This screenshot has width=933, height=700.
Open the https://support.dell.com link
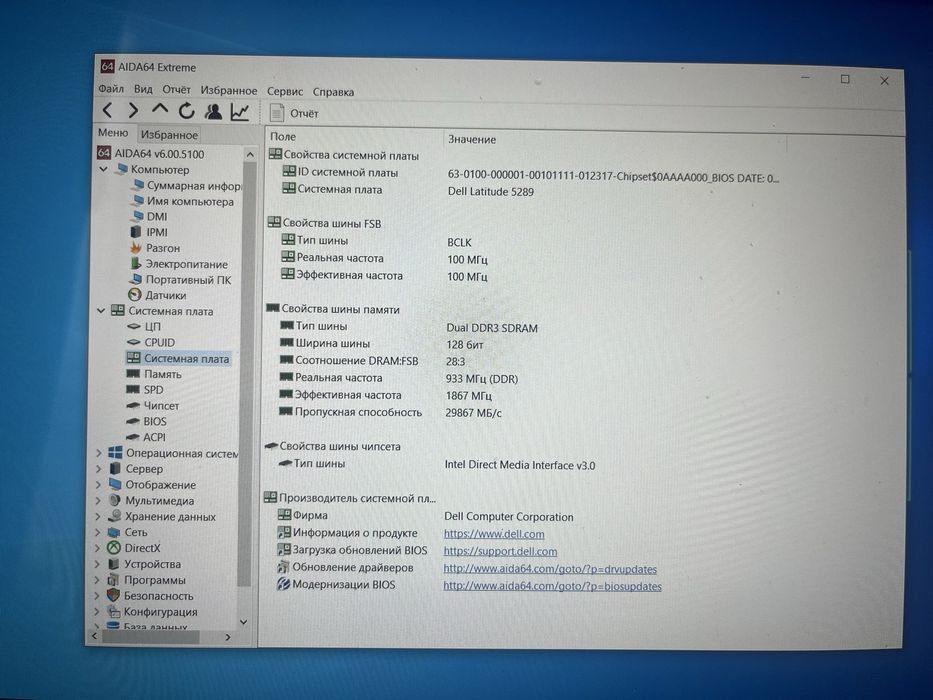[500, 551]
